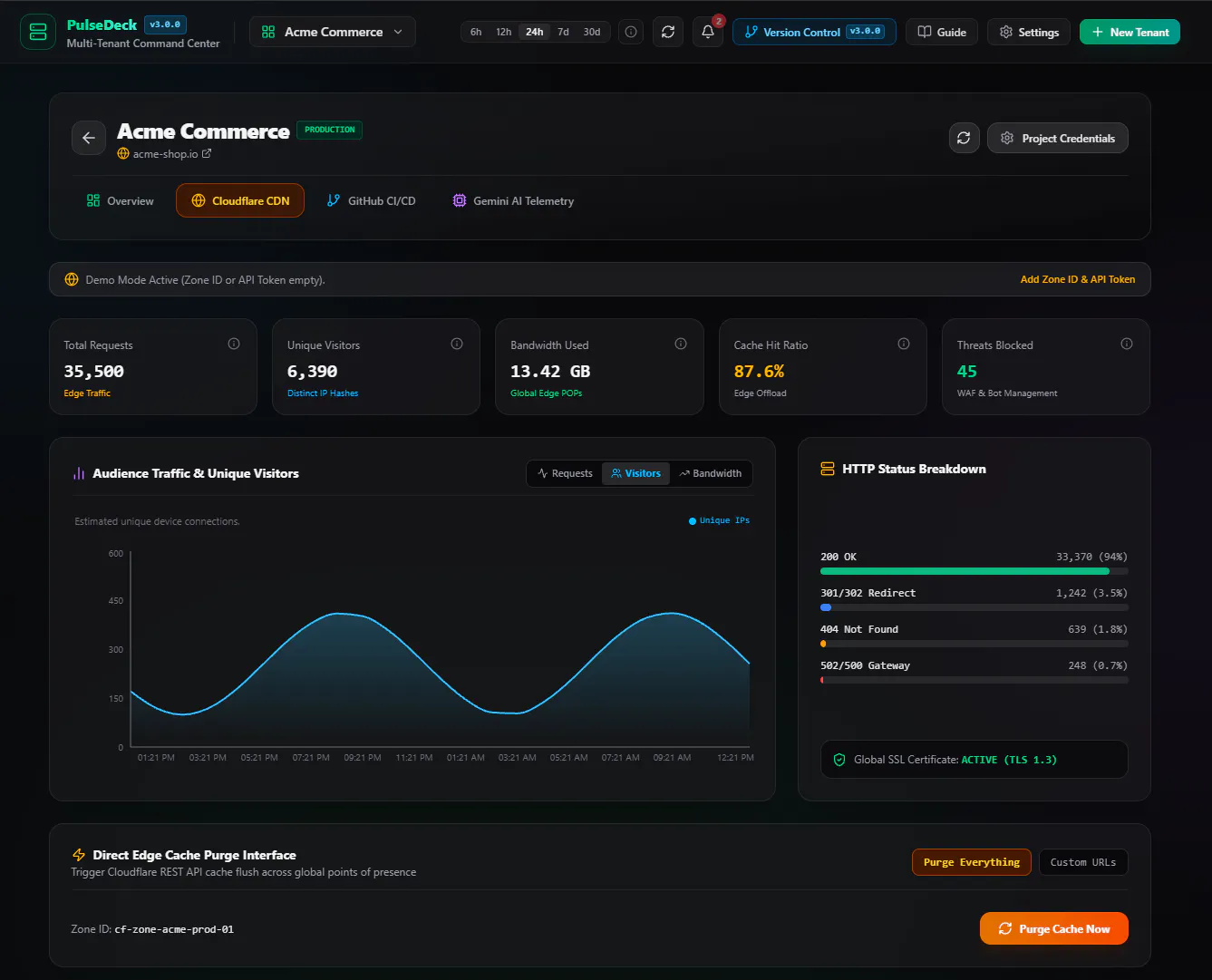Click bar chart icon beside Audience Traffic title
The height and width of the screenshot is (980, 1212).
[x=79, y=473]
